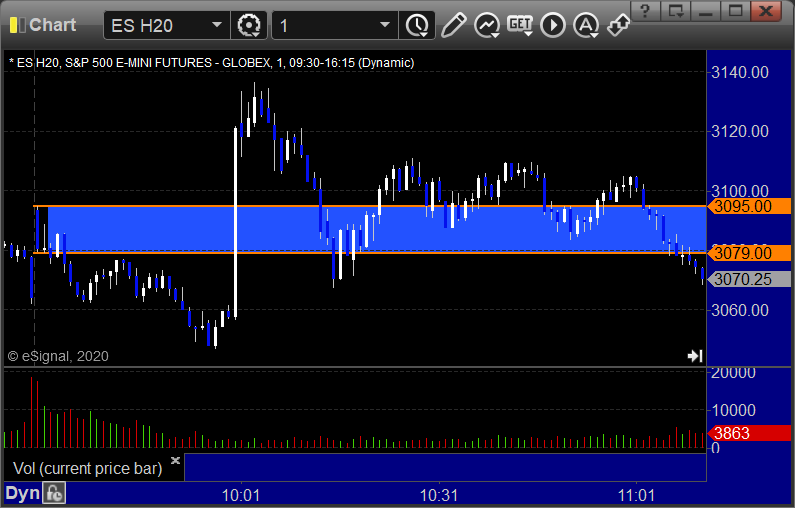Image resolution: width=795 pixels, height=508 pixels.
Task: Minimize the chart window
Action: (706, 11)
